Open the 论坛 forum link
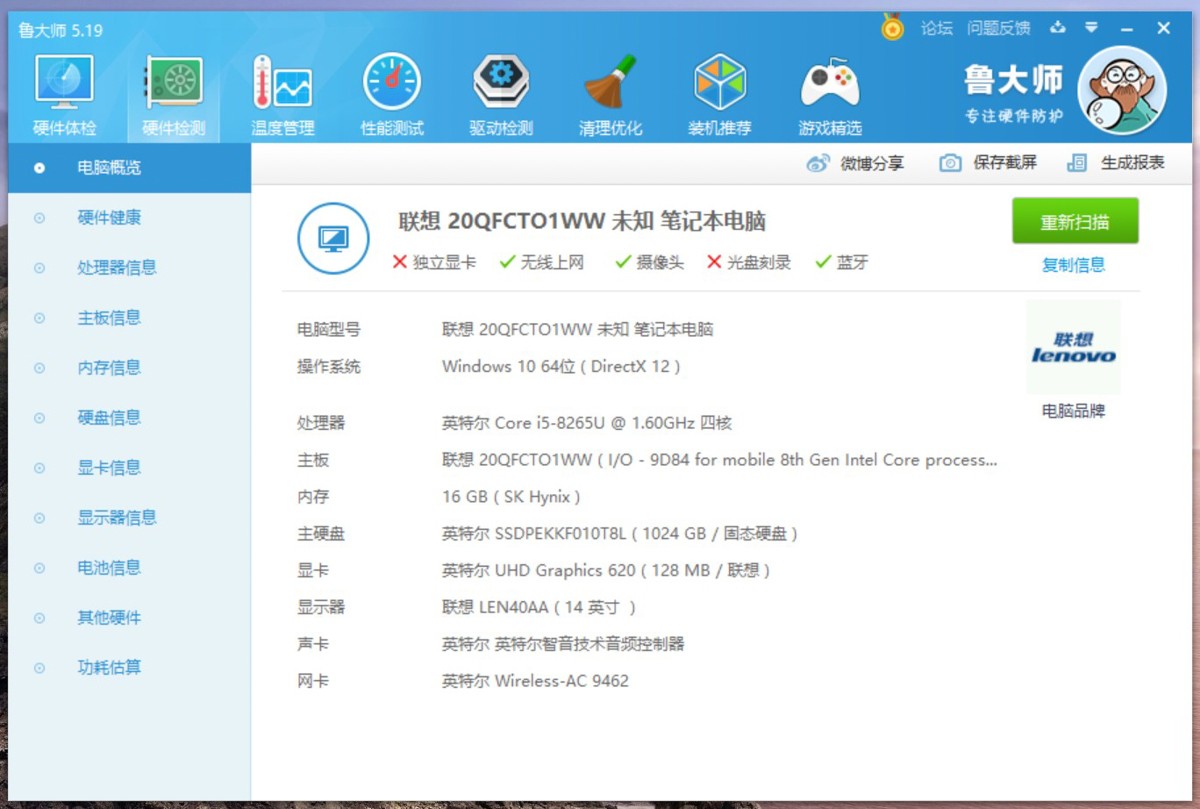The height and width of the screenshot is (809, 1200). [x=937, y=28]
